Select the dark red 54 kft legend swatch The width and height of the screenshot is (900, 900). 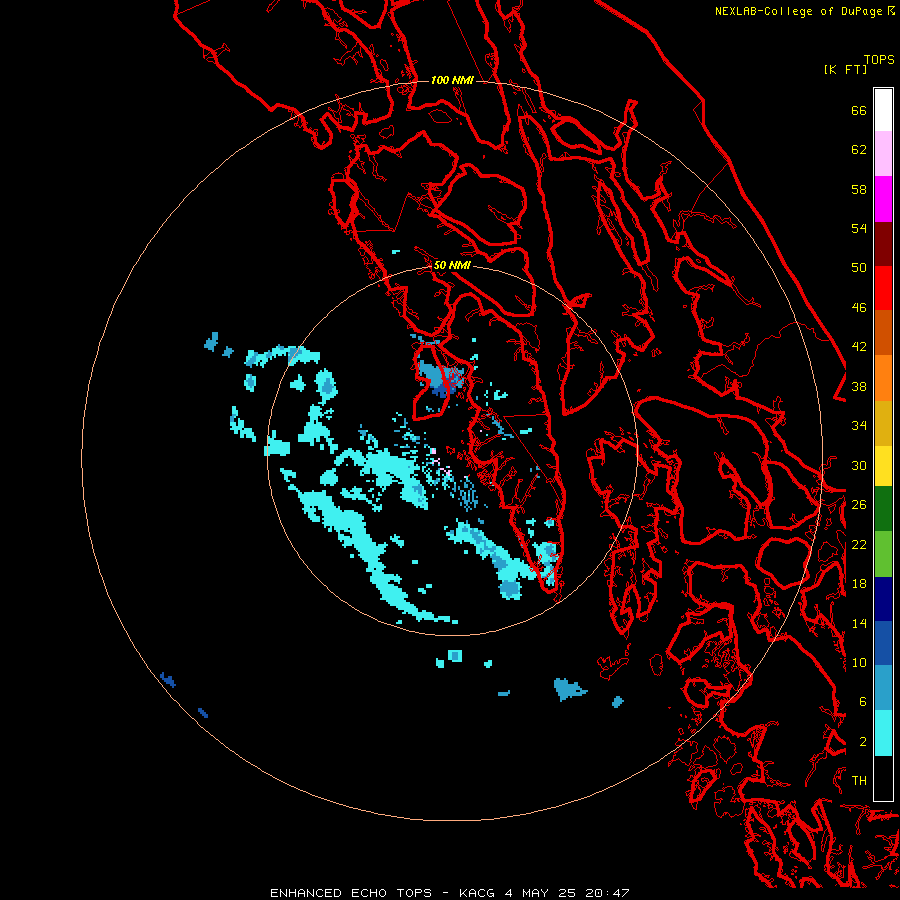pyautogui.click(x=883, y=244)
